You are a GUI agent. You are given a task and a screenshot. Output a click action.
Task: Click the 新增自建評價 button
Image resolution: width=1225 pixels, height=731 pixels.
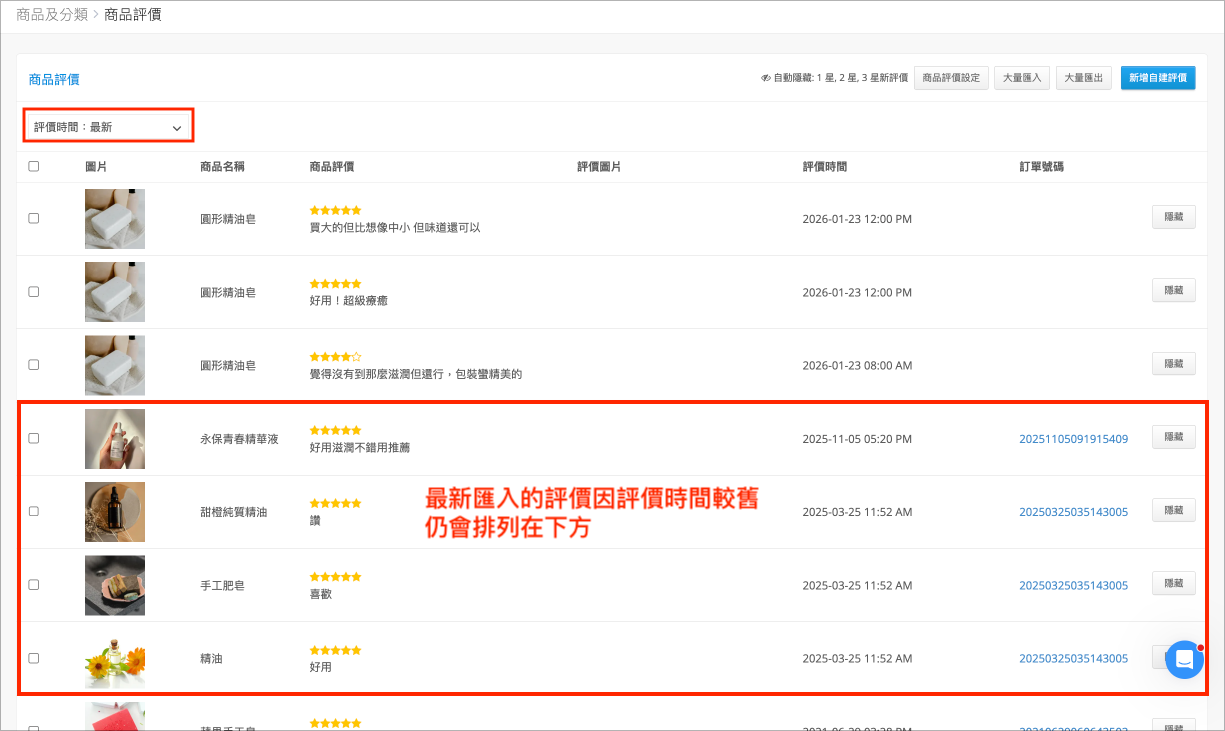click(1158, 78)
